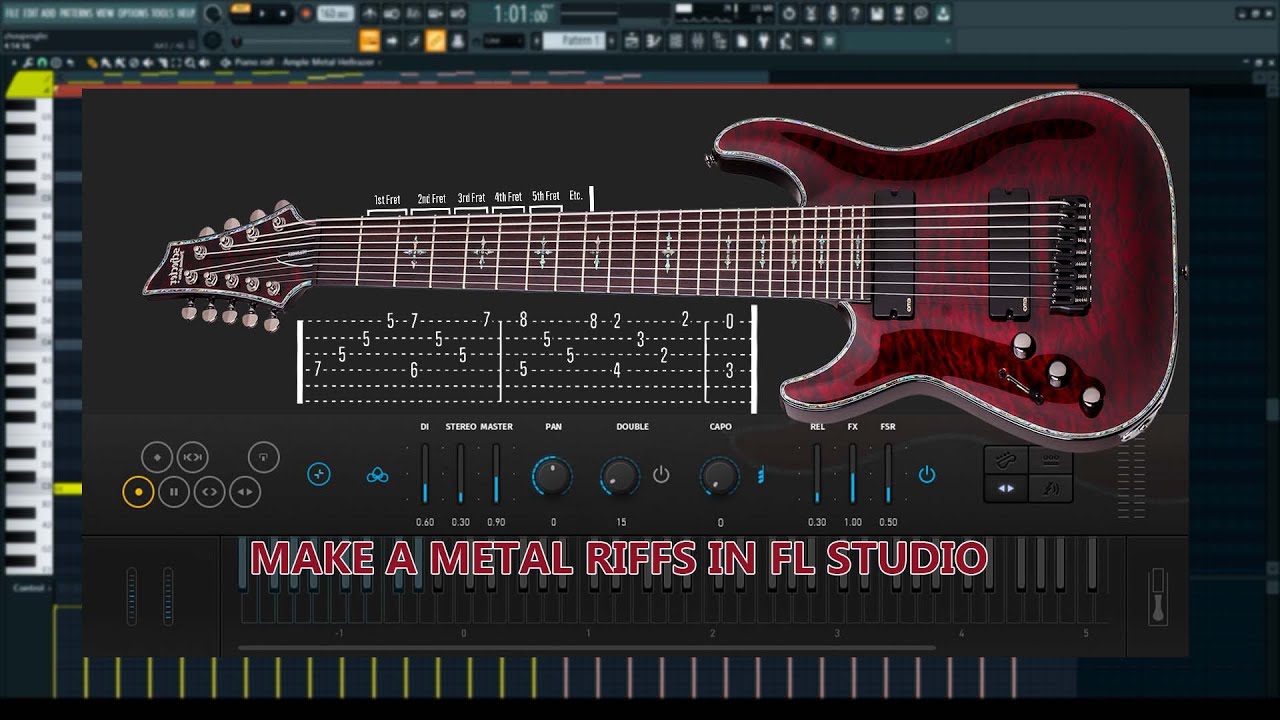Click the round button above the plugin transport
Screen dimensions: 1280x720
click(263, 457)
